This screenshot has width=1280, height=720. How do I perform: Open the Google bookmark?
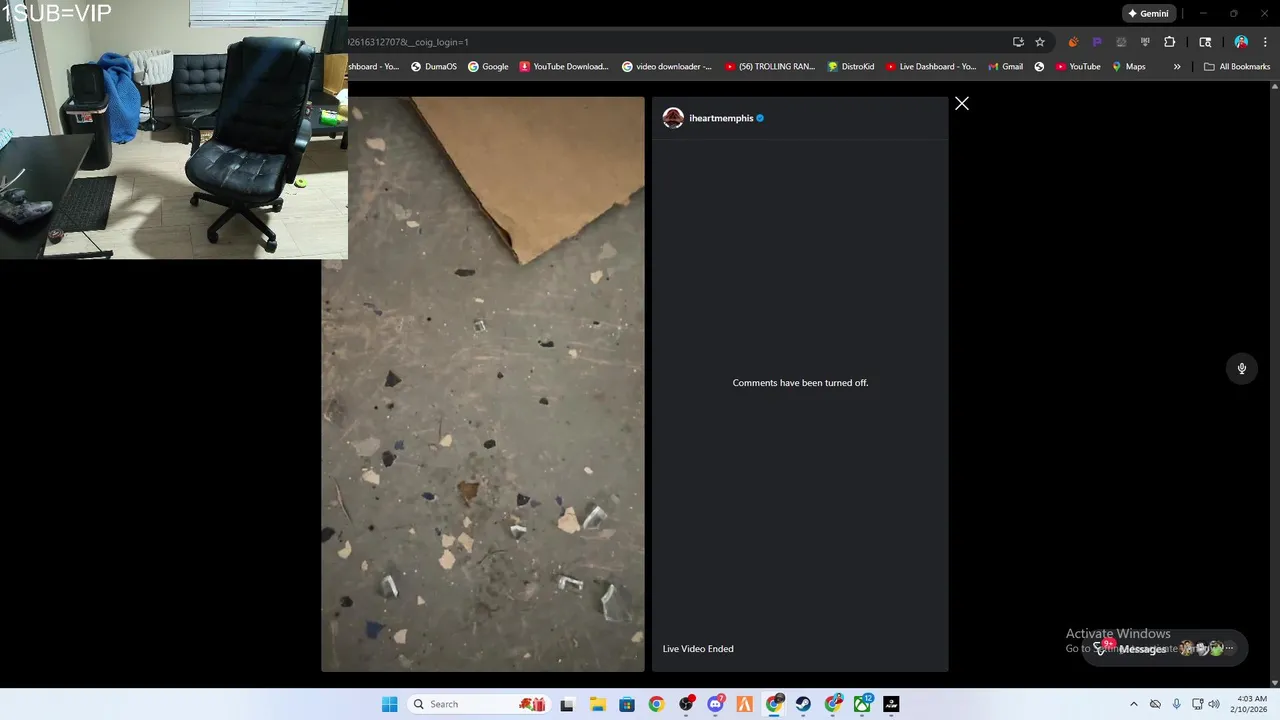[x=488, y=67]
